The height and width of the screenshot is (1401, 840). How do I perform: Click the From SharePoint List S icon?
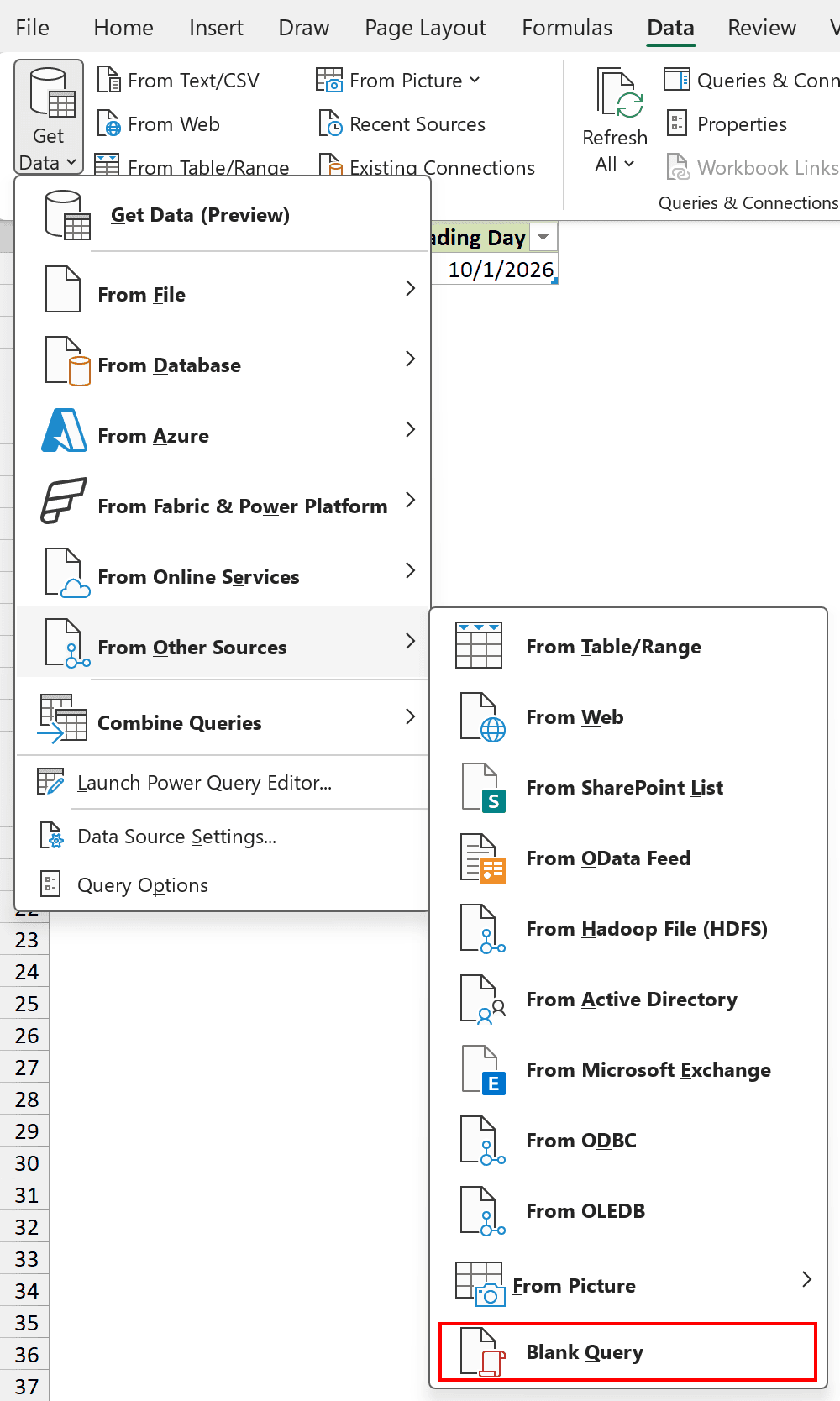click(x=483, y=788)
